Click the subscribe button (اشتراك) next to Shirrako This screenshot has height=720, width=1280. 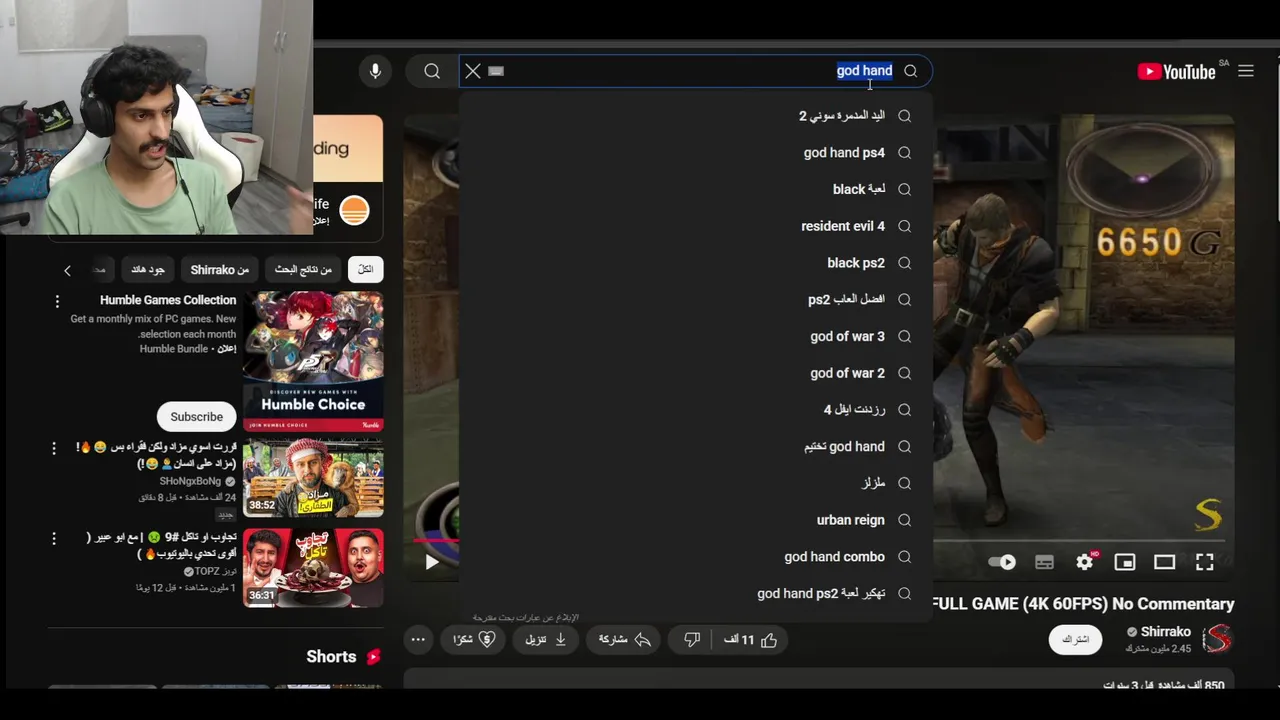[1075, 640]
